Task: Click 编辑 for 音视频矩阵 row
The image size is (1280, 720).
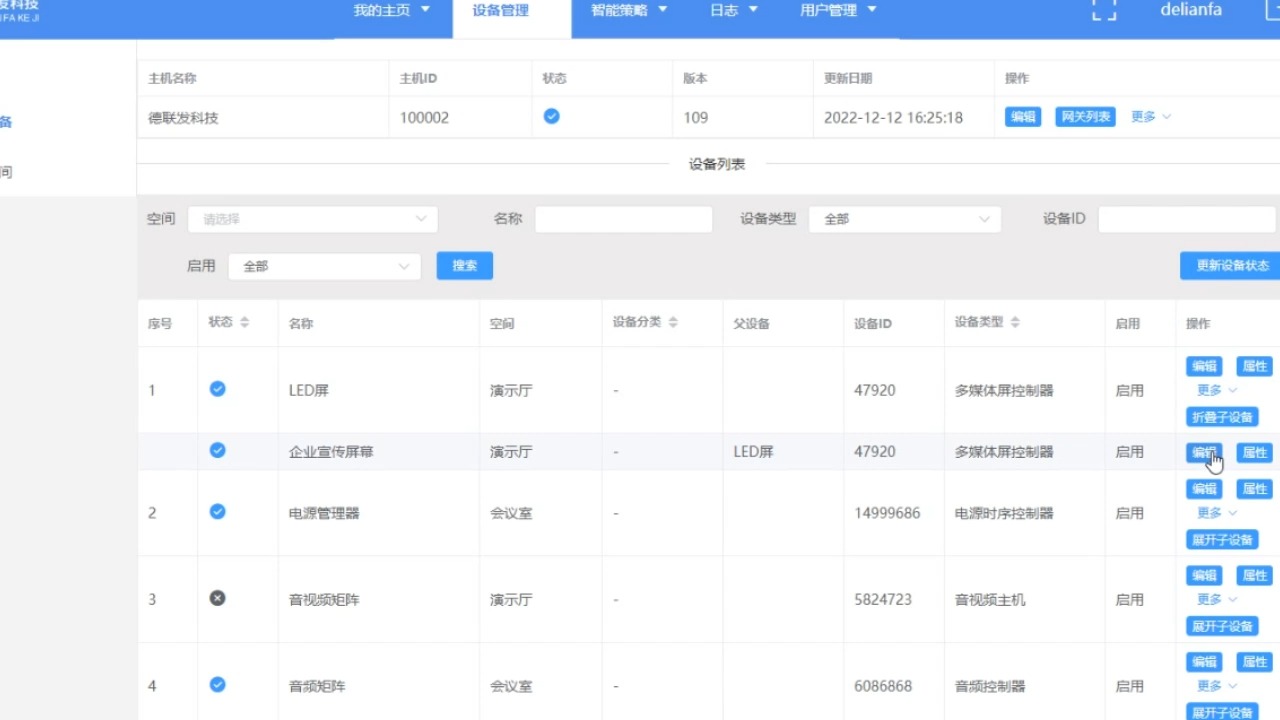Action: coord(1204,576)
